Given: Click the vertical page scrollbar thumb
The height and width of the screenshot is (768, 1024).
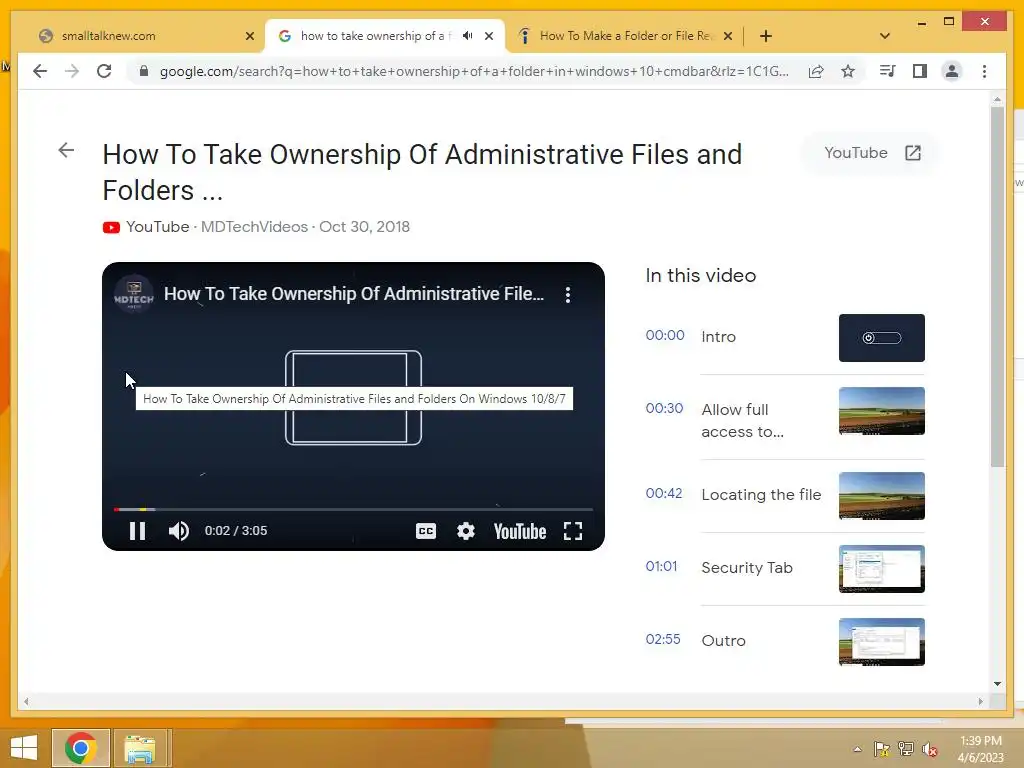Looking at the screenshot, I should [997, 287].
